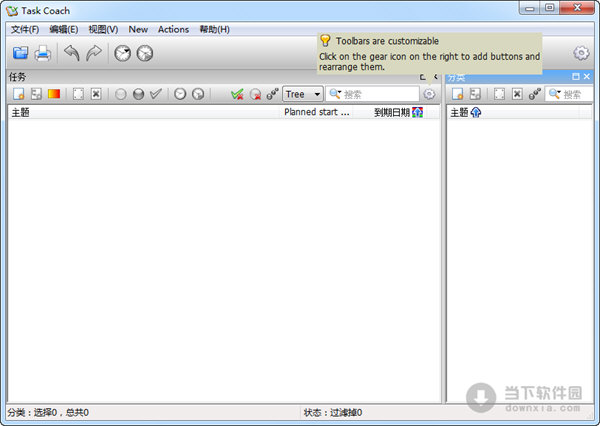Open 任务 pane toolbar customization gear

coord(429,94)
